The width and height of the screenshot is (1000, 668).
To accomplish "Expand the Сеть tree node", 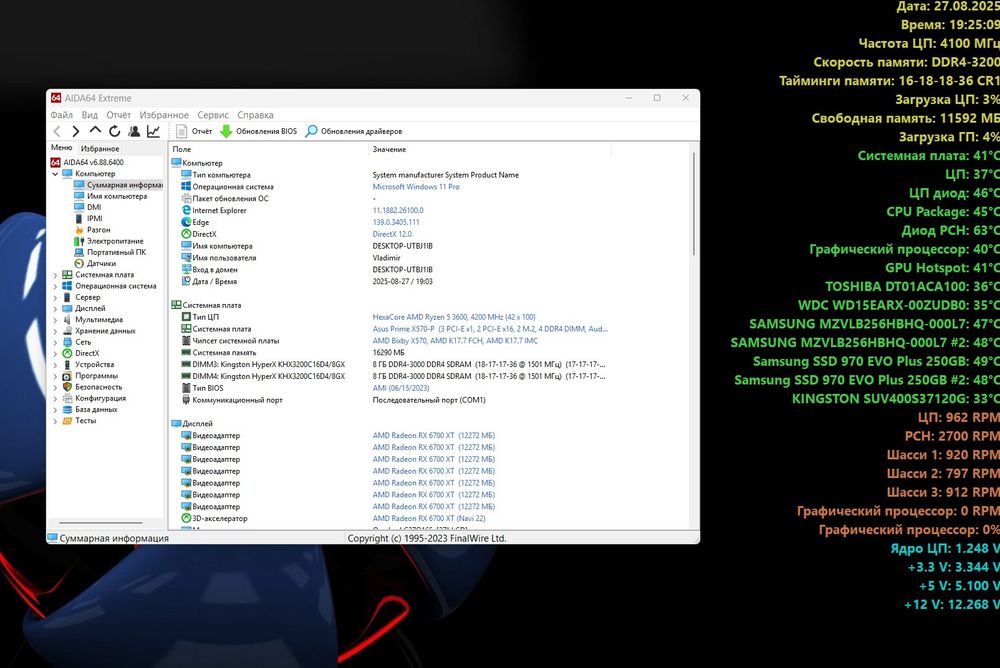I will click(55, 343).
